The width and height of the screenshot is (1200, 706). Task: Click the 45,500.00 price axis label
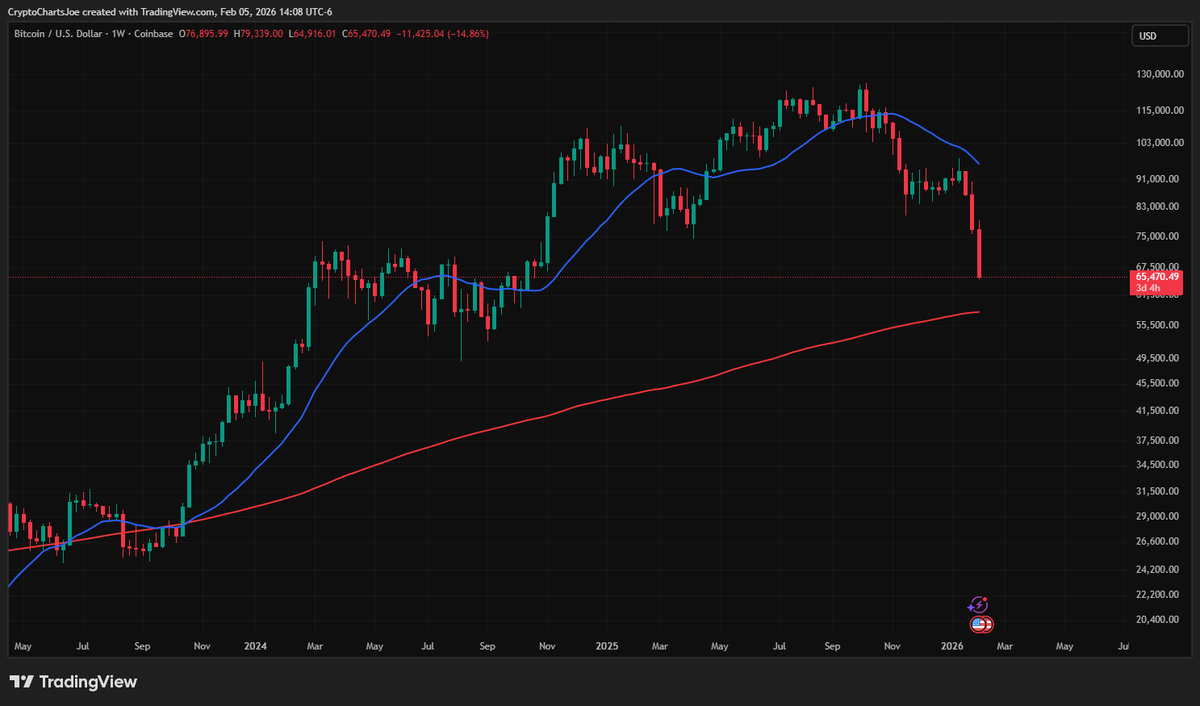(x=1160, y=384)
